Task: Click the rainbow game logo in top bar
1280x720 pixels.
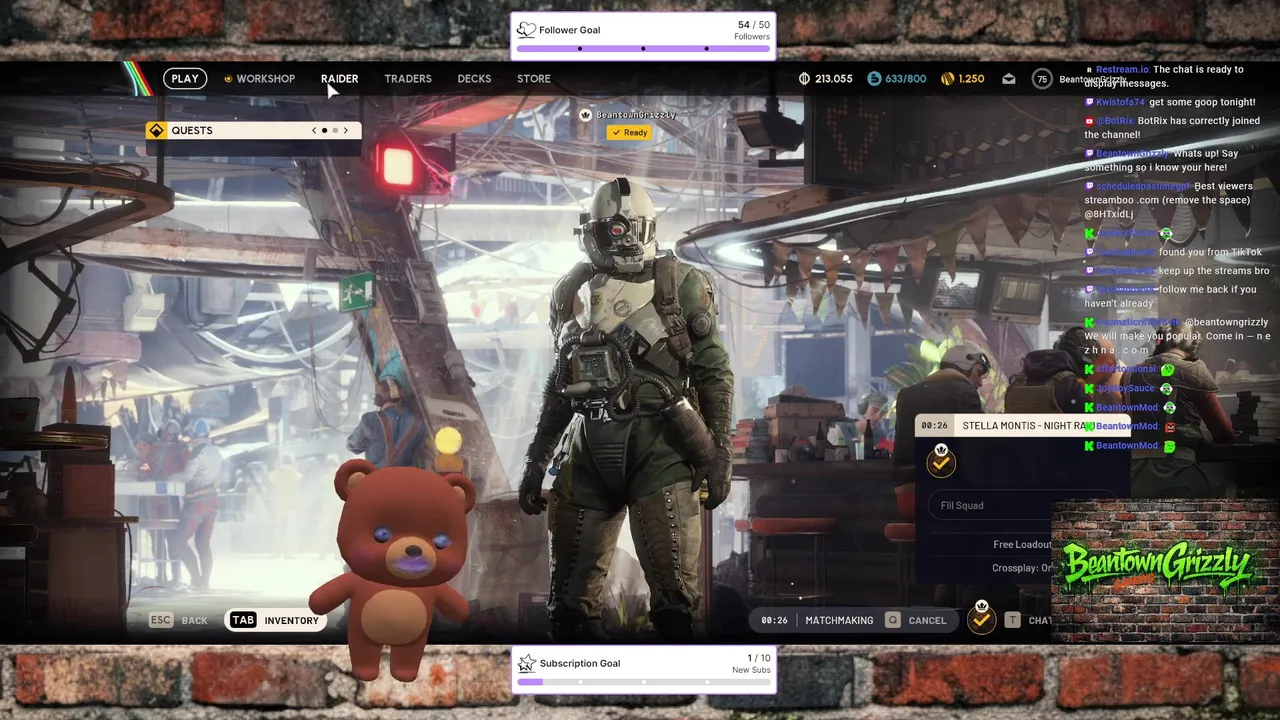Action: pyautogui.click(x=137, y=78)
